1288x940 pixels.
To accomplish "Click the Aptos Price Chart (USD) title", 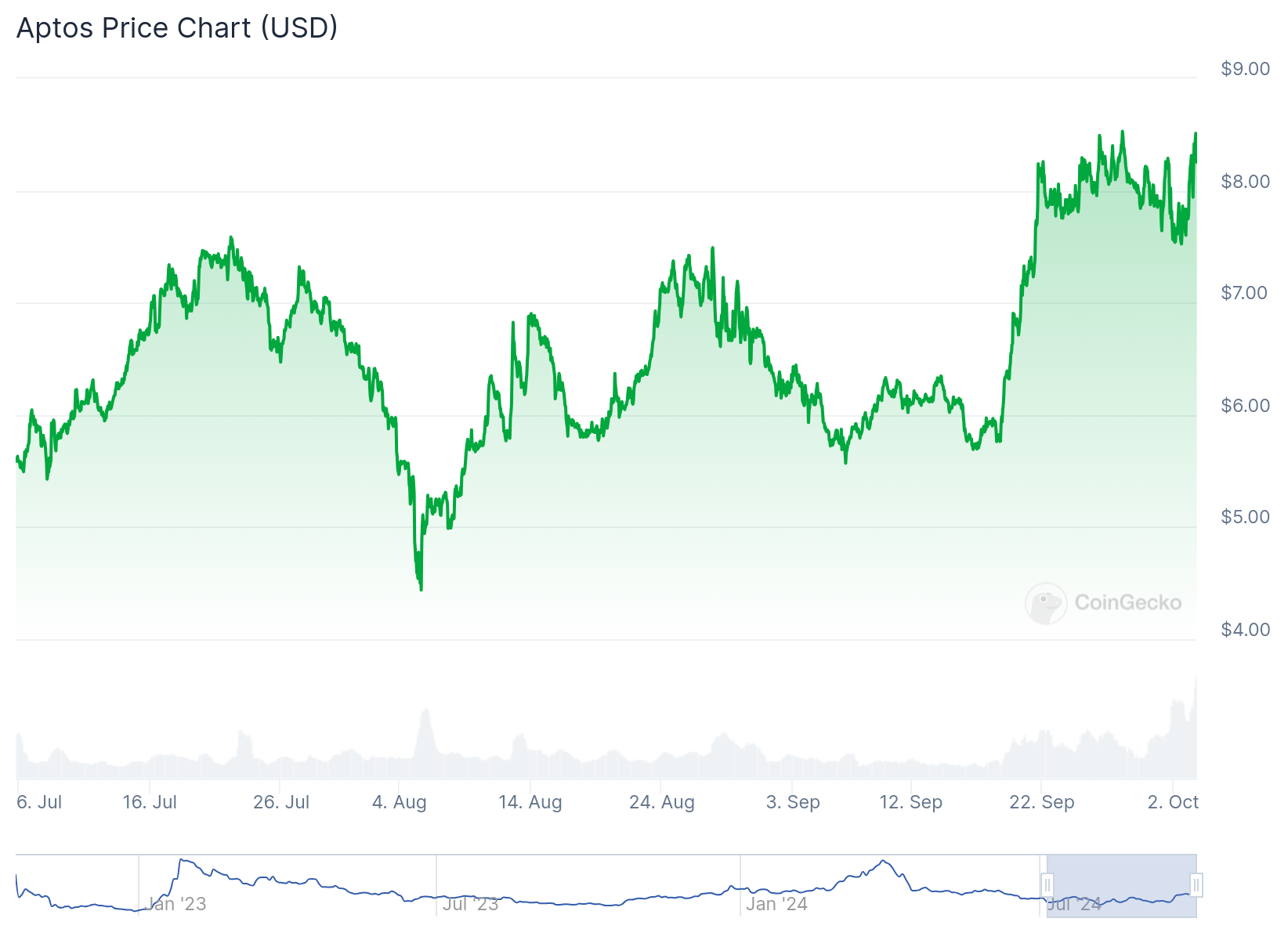I will (177, 28).
